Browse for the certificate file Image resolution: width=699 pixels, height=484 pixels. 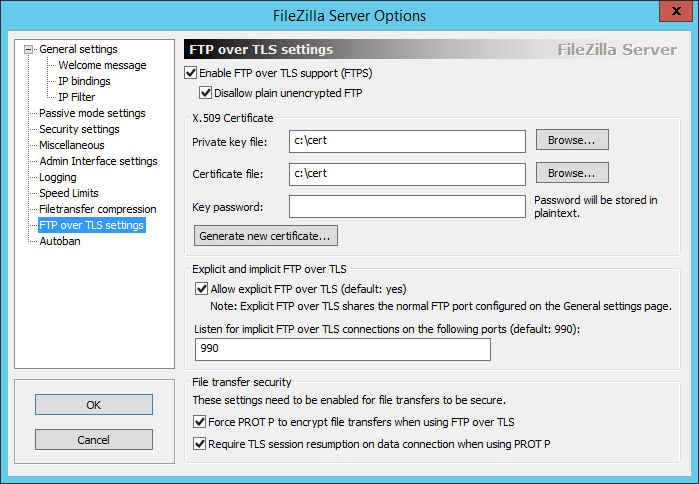(x=572, y=174)
